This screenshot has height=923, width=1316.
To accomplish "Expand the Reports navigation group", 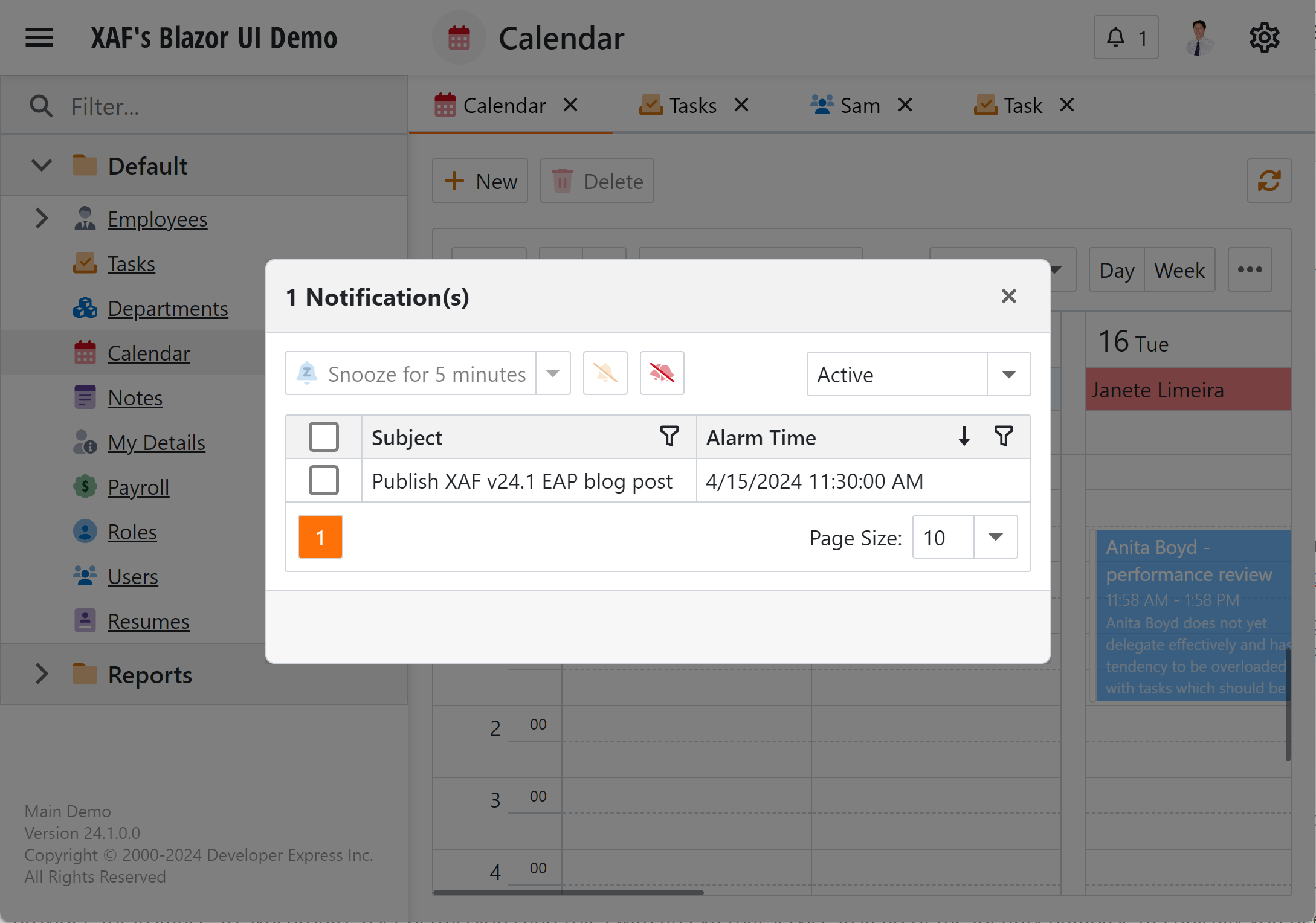I will [x=41, y=674].
